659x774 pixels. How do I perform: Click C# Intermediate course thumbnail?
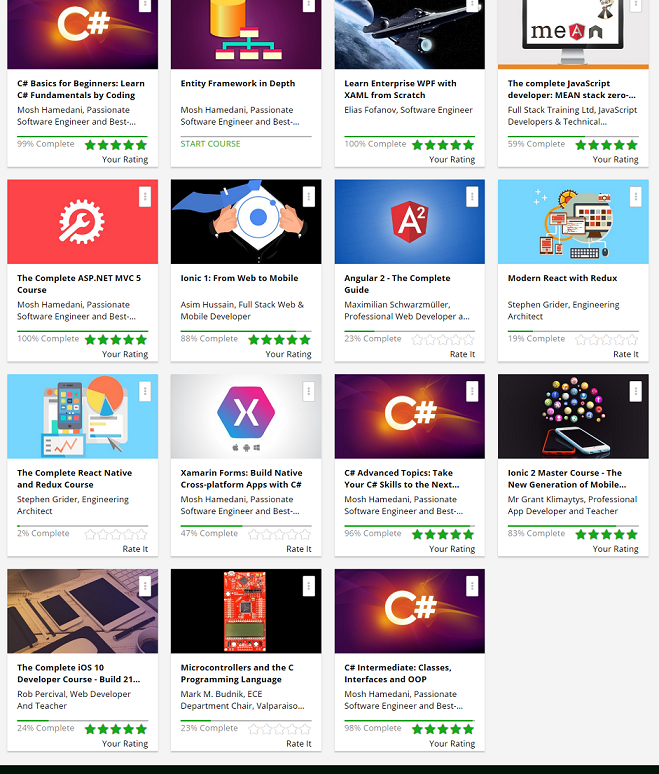pyautogui.click(x=410, y=611)
